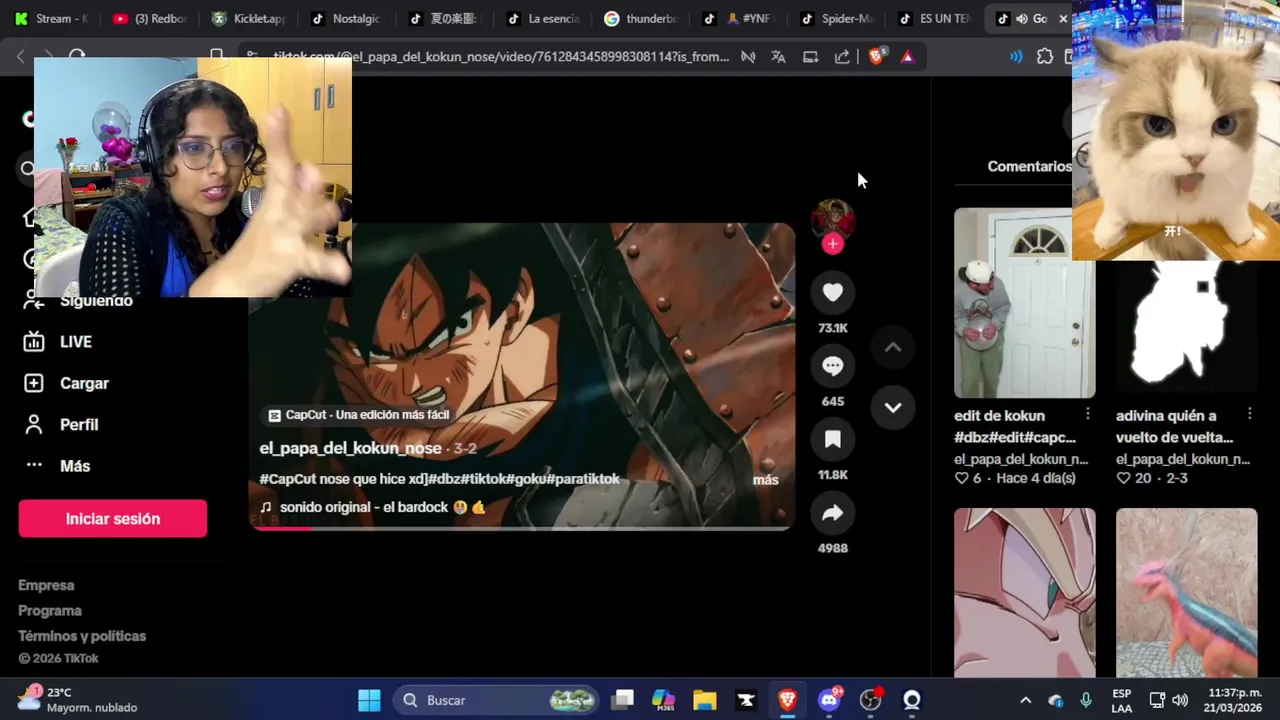Switch to the #YNF TikTok tab

click(740, 19)
